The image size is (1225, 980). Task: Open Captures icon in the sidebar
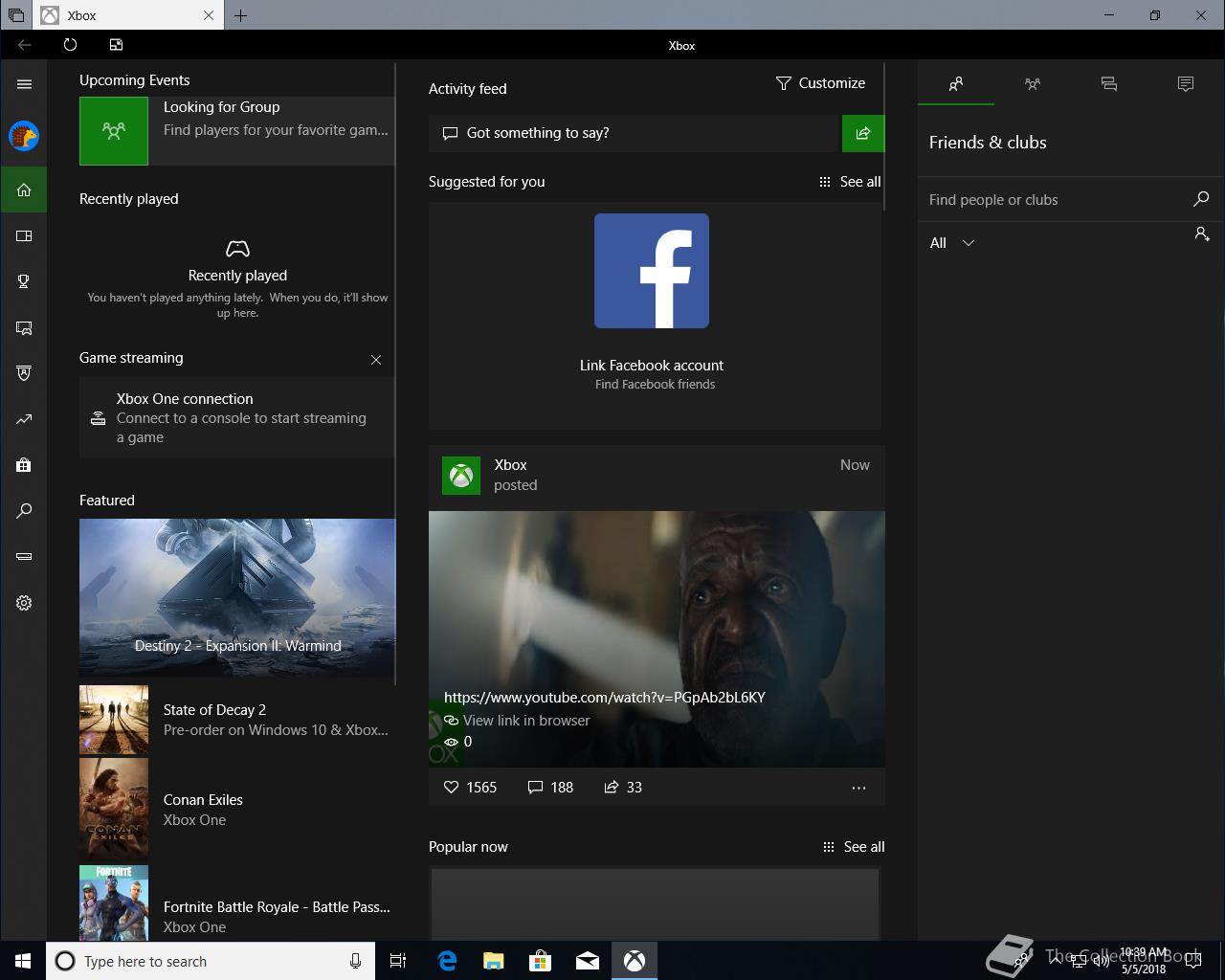[24, 327]
